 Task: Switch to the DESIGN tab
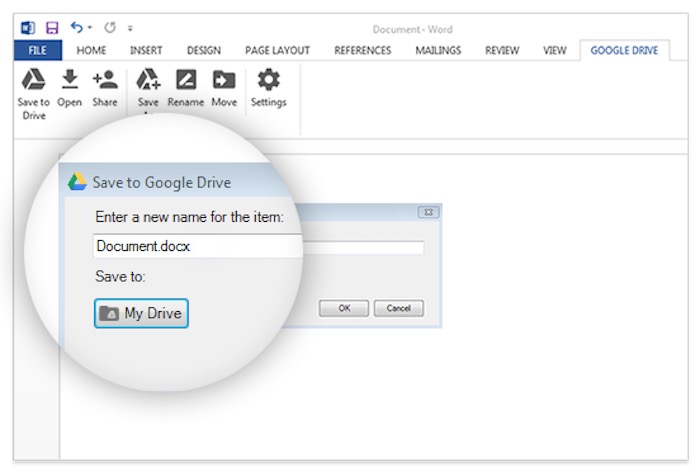[204, 50]
